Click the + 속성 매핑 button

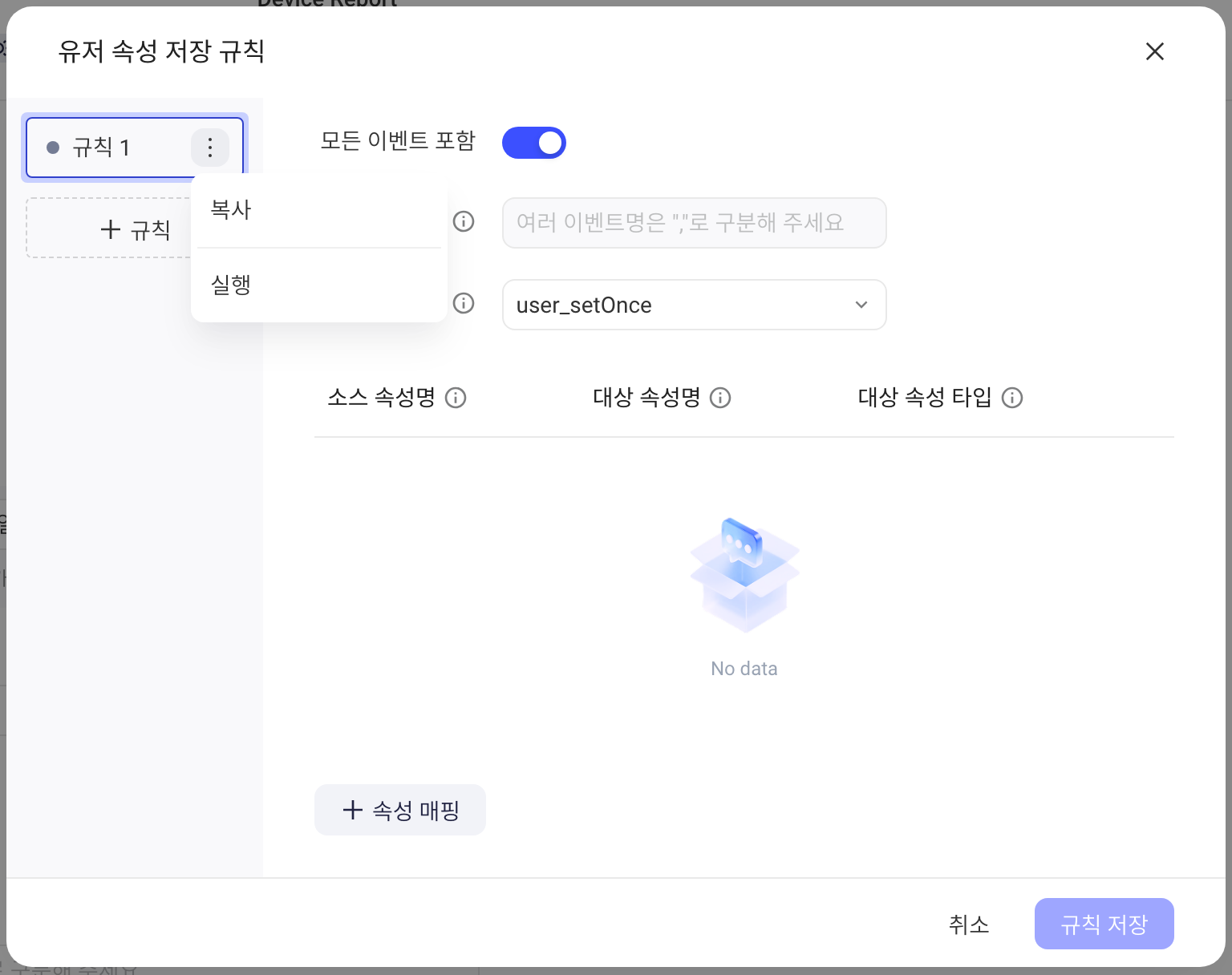(400, 810)
